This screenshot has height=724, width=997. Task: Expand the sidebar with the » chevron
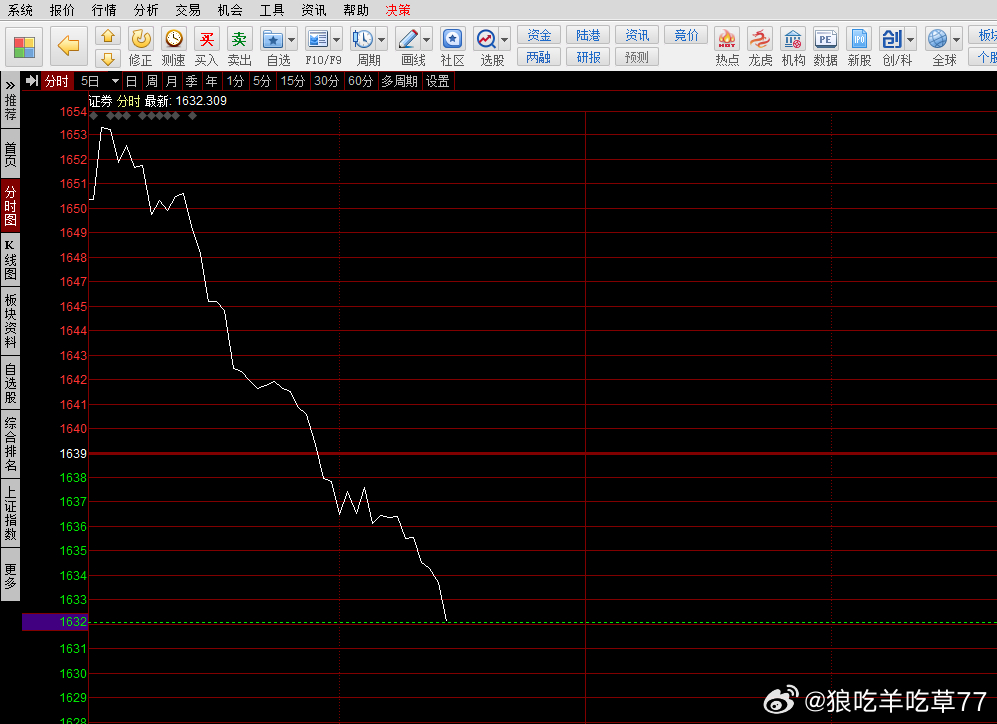point(10,85)
